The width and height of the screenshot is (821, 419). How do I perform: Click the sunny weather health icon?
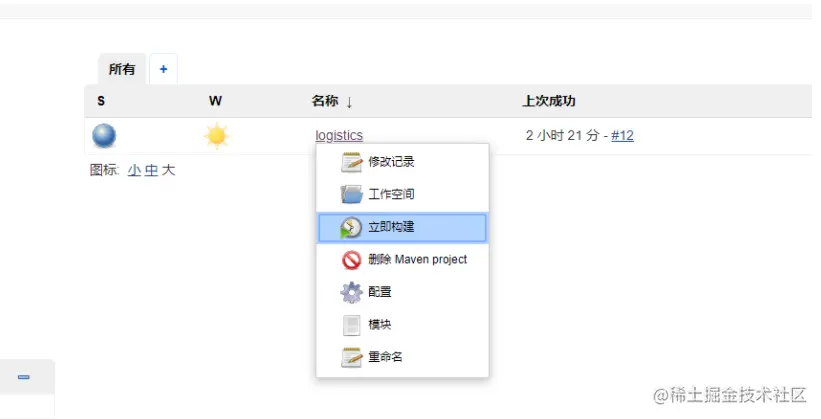point(216,136)
